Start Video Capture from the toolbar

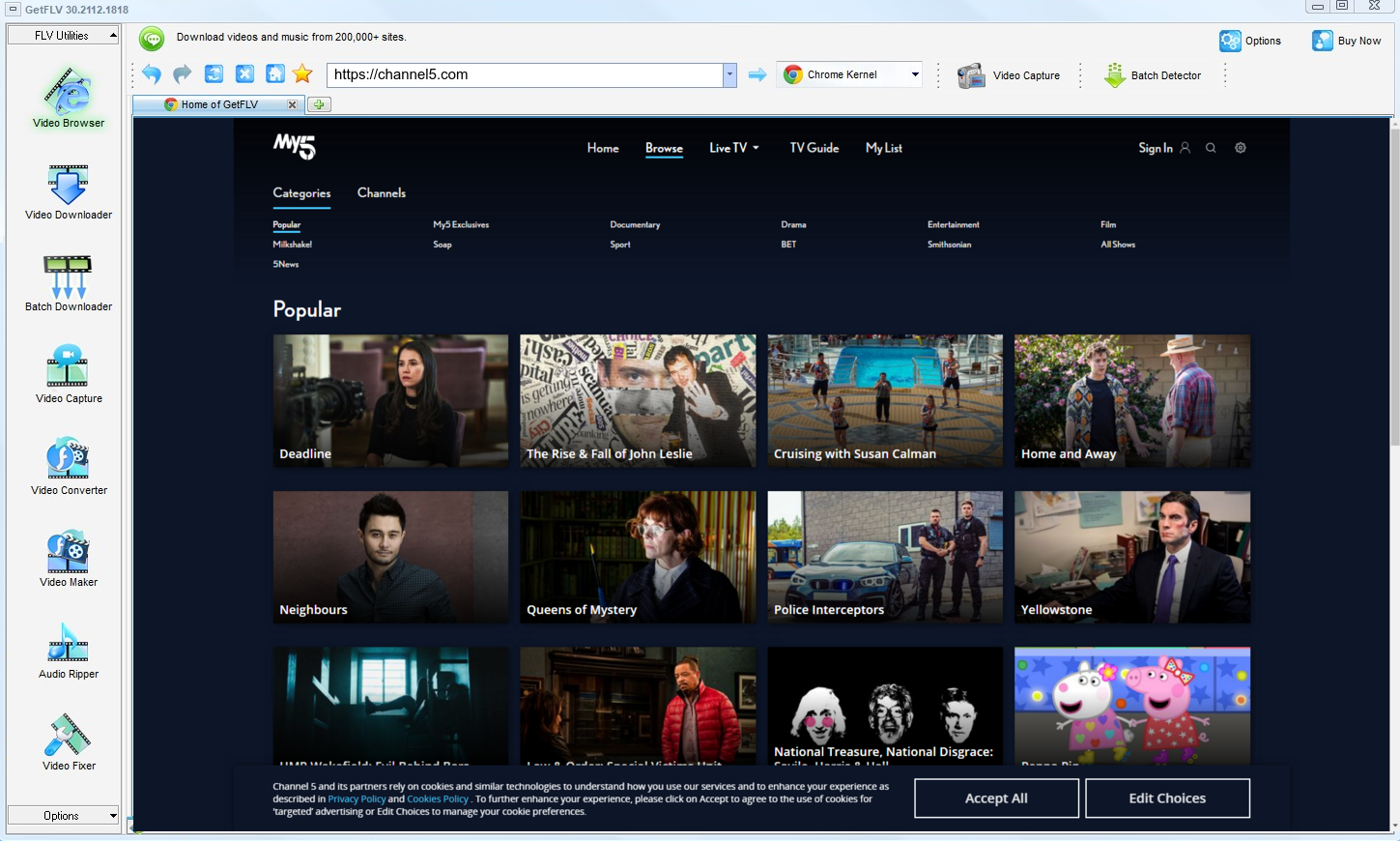point(1009,75)
